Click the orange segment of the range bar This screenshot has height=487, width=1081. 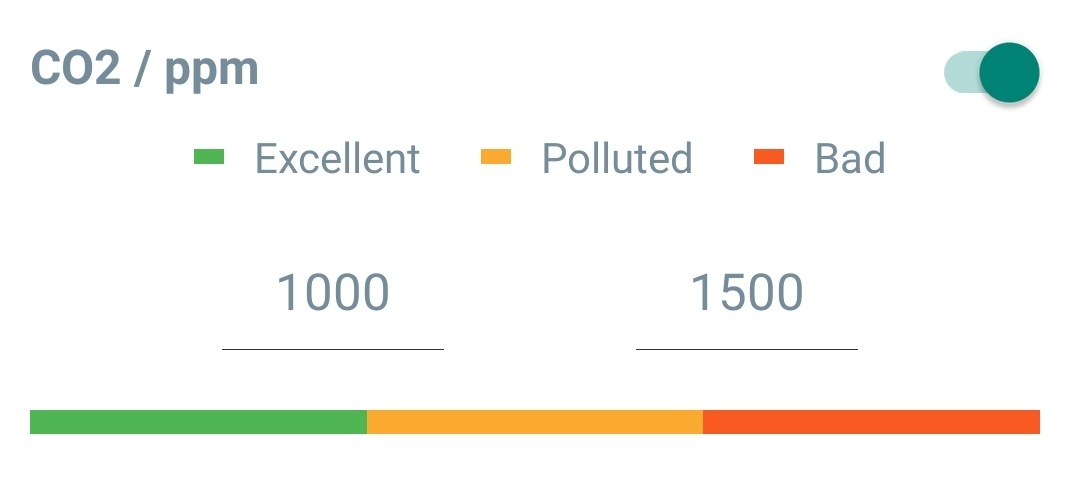(535, 422)
